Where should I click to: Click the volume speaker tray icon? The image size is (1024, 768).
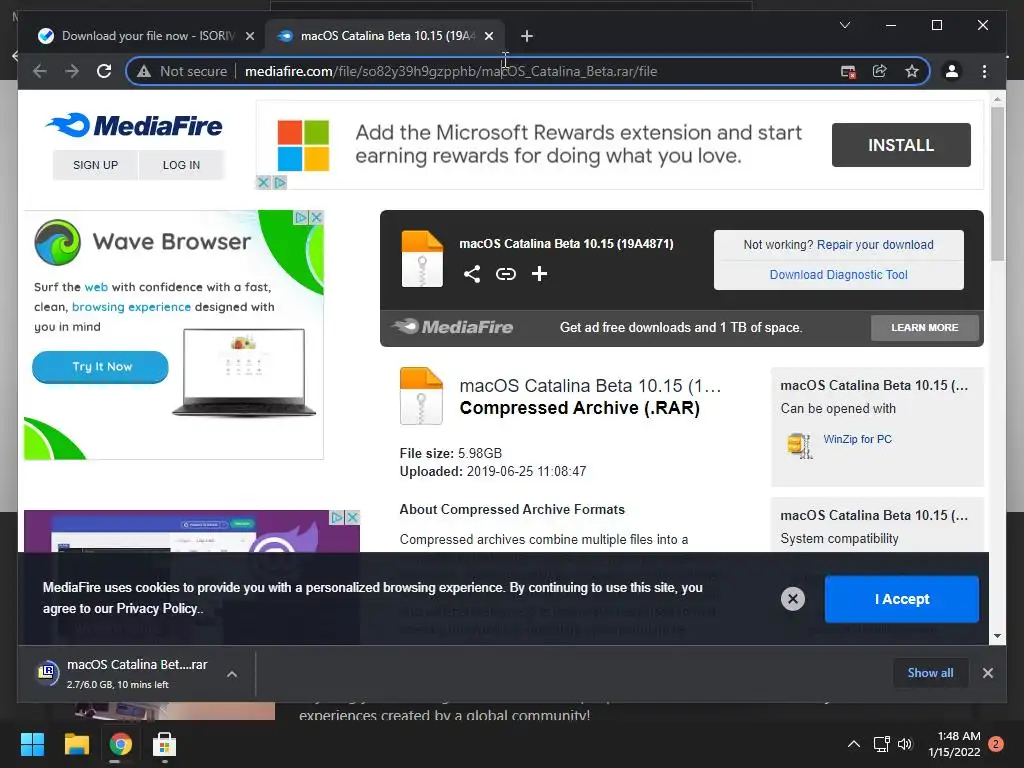click(x=904, y=744)
